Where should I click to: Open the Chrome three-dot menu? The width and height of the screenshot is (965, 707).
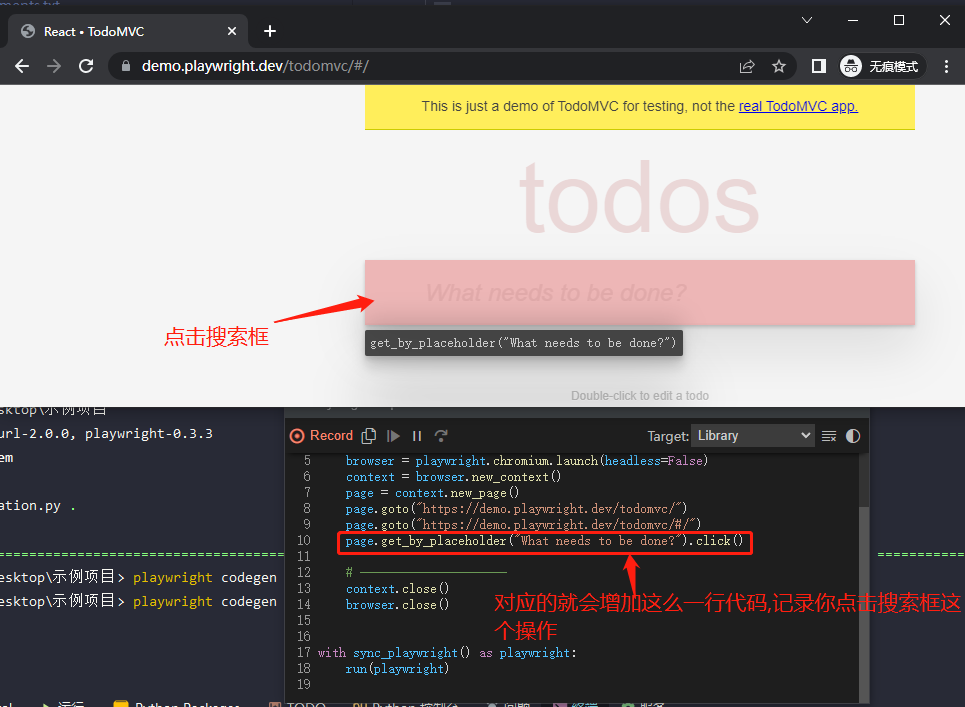(x=947, y=66)
